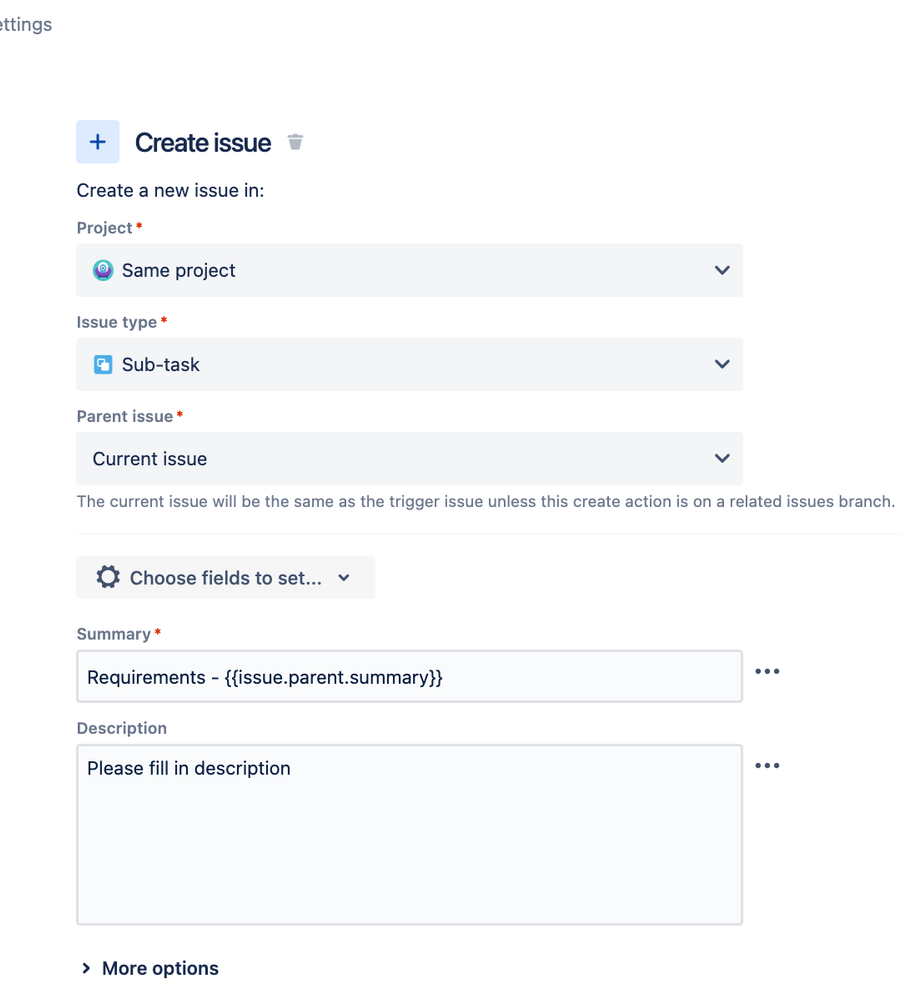Click the partially visible Settings link at top

tap(26, 24)
